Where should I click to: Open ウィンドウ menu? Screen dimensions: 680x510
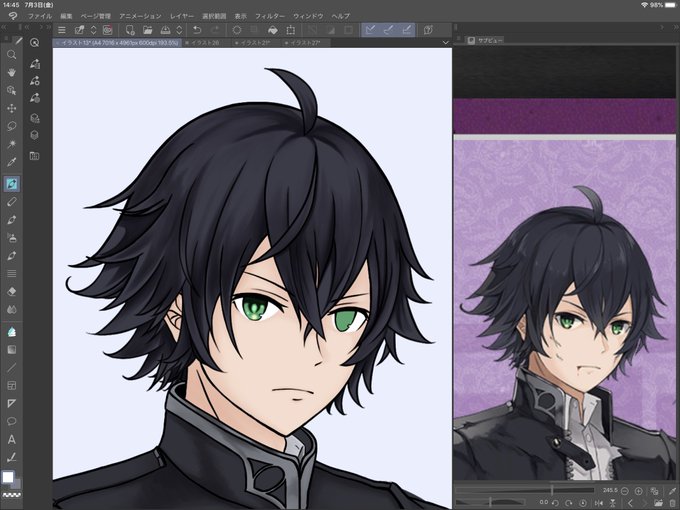click(x=308, y=16)
